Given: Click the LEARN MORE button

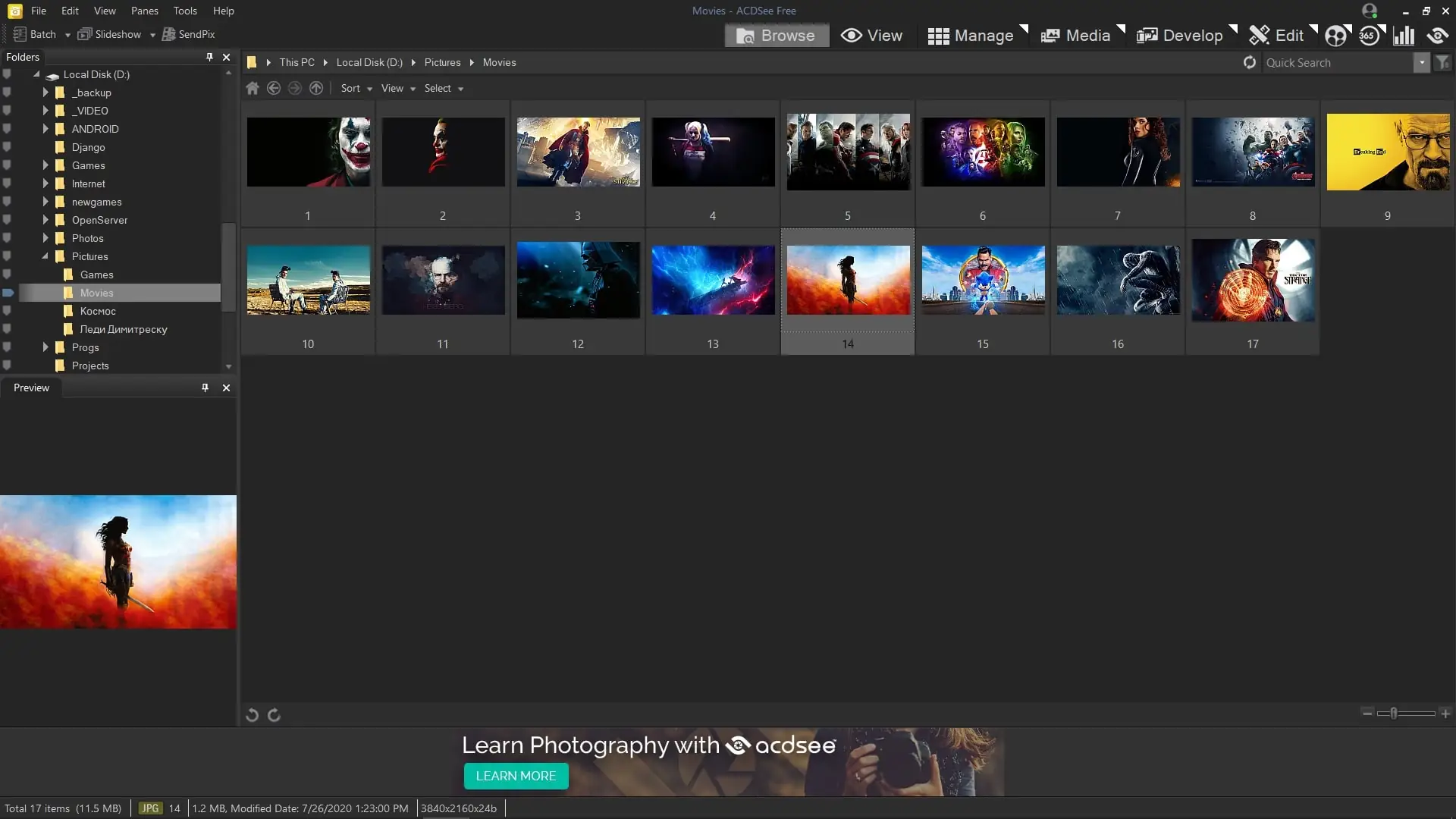Looking at the screenshot, I should 516,776.
